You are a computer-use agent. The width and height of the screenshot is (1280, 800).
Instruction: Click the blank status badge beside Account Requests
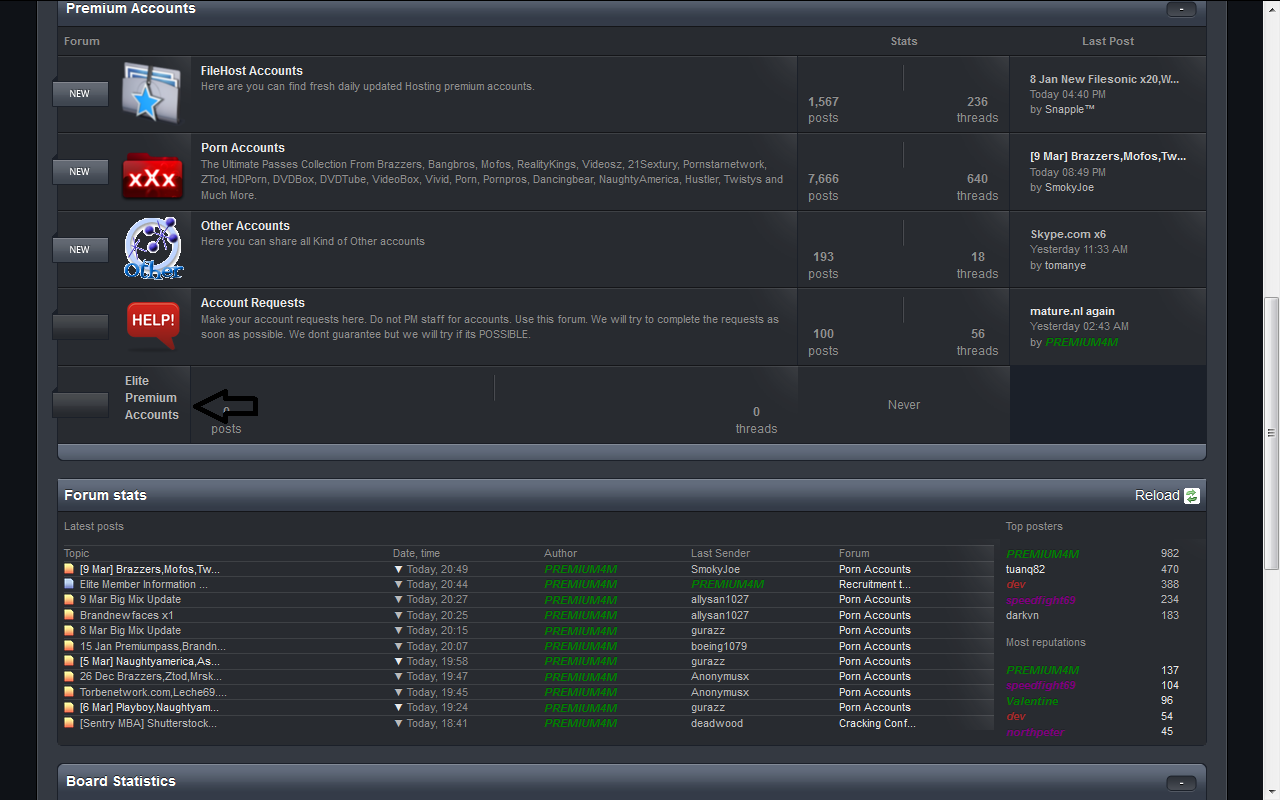click(80, 327)
